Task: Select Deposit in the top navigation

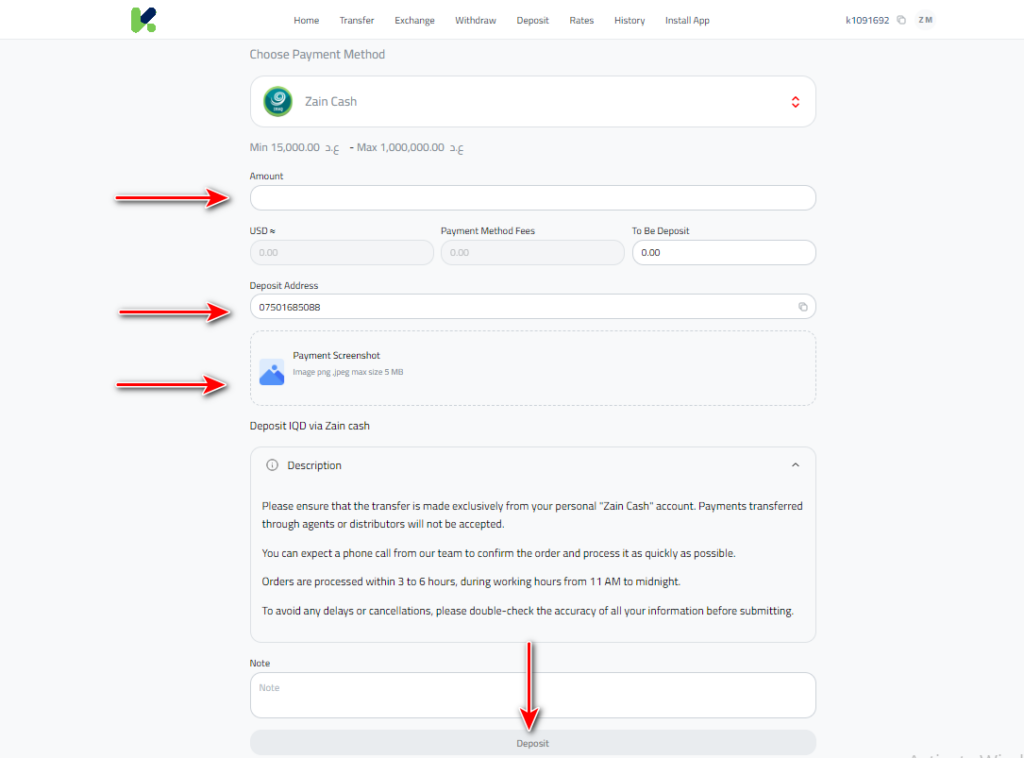Action: click(533, 20)
